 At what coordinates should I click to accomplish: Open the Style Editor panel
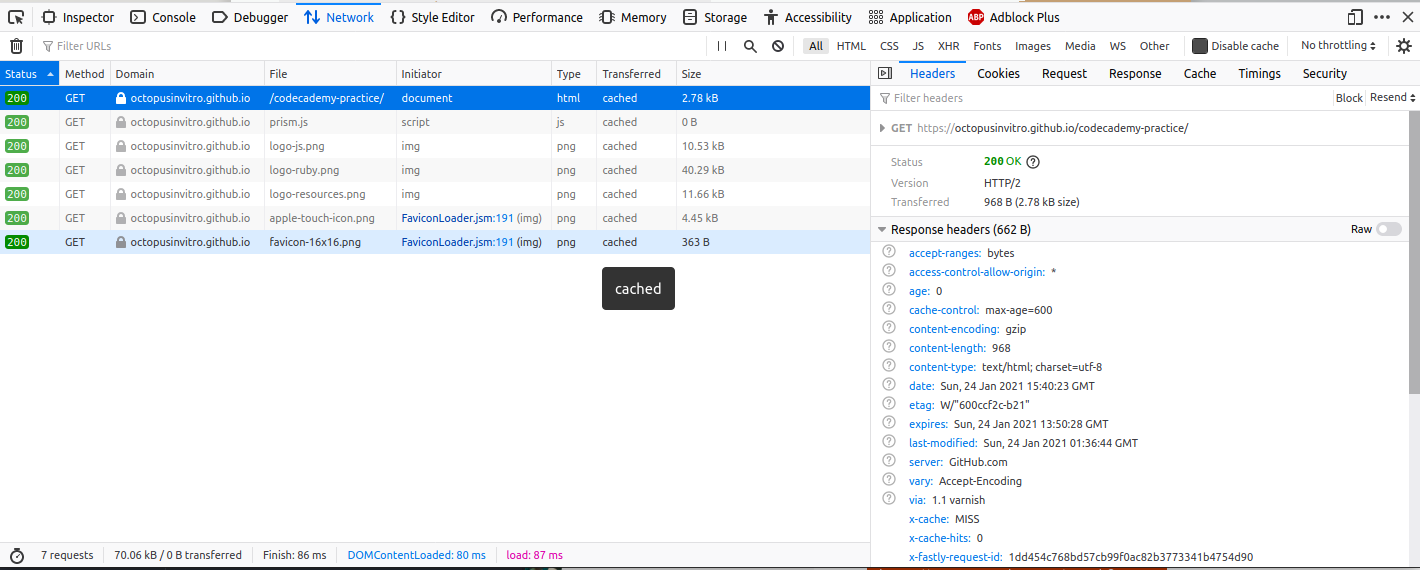pyautogui.click(x=432, y=17)
